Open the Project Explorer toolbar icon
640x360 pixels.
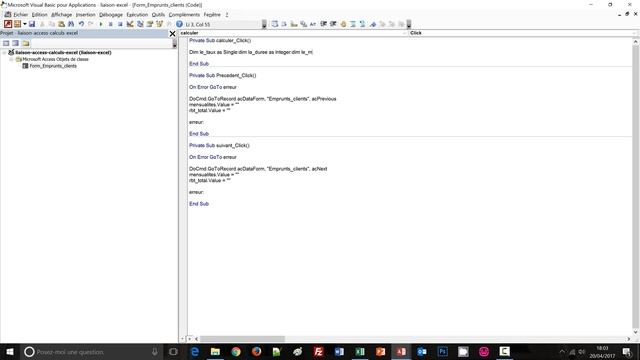point(140,24)
